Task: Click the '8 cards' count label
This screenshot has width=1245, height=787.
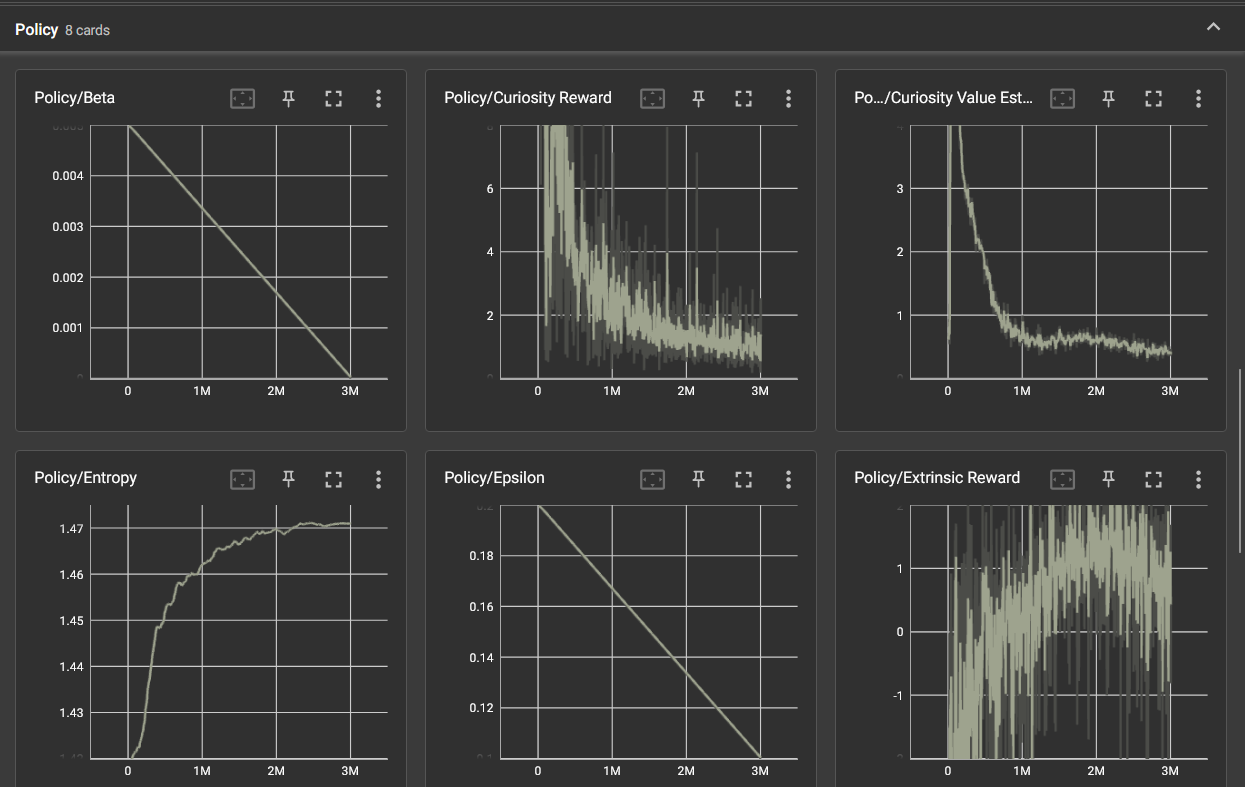Action: pos(87,31)
